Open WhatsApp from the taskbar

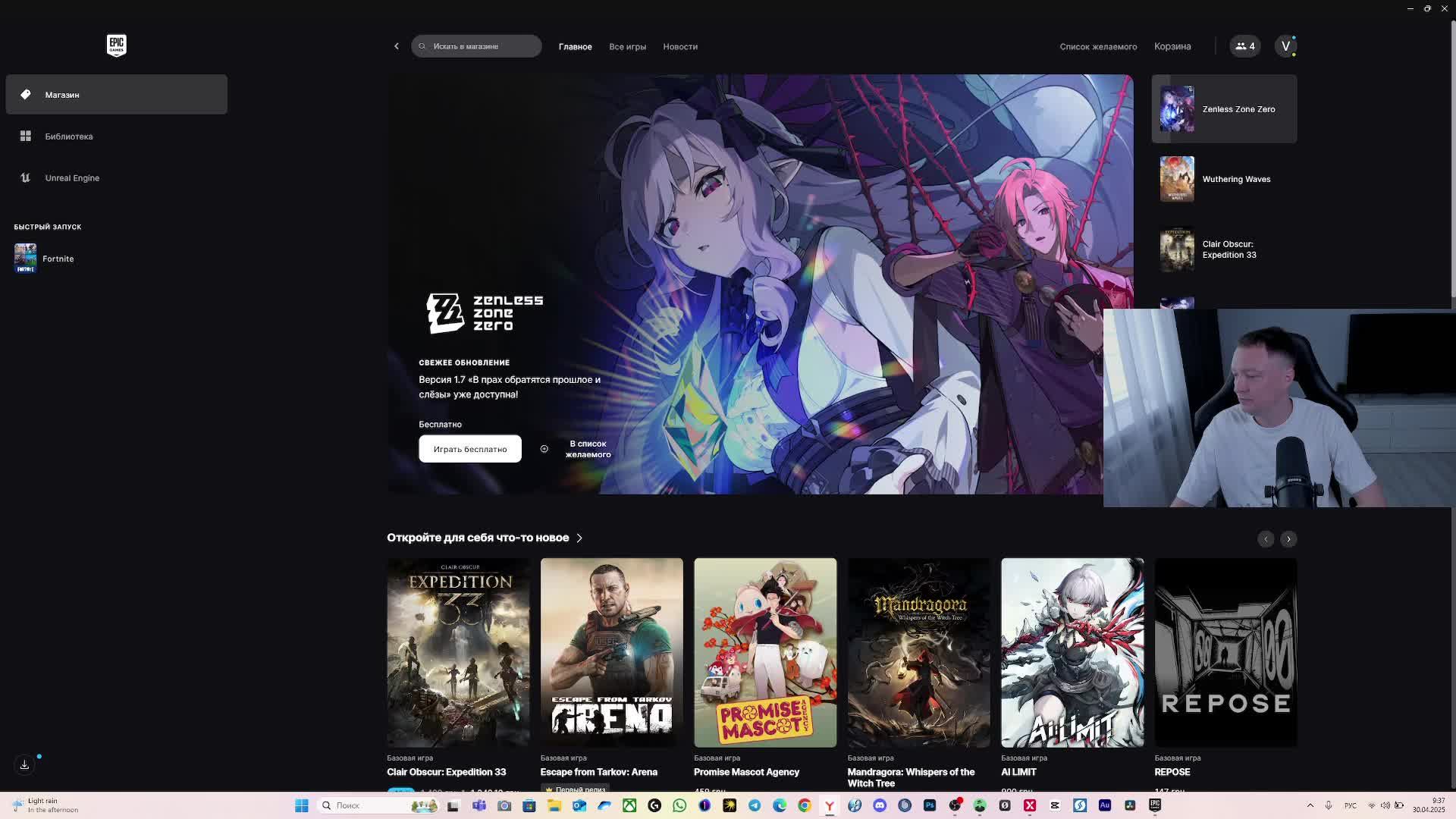(679, 805)
